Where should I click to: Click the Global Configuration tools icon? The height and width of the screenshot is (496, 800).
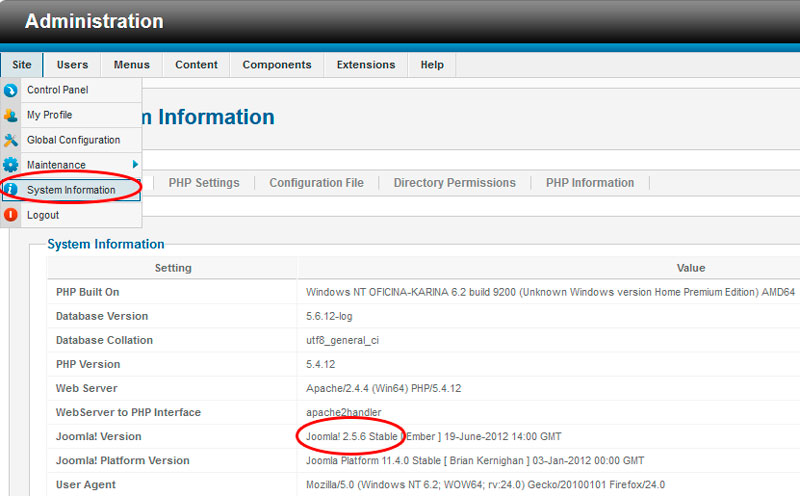(x=11, y=140)
